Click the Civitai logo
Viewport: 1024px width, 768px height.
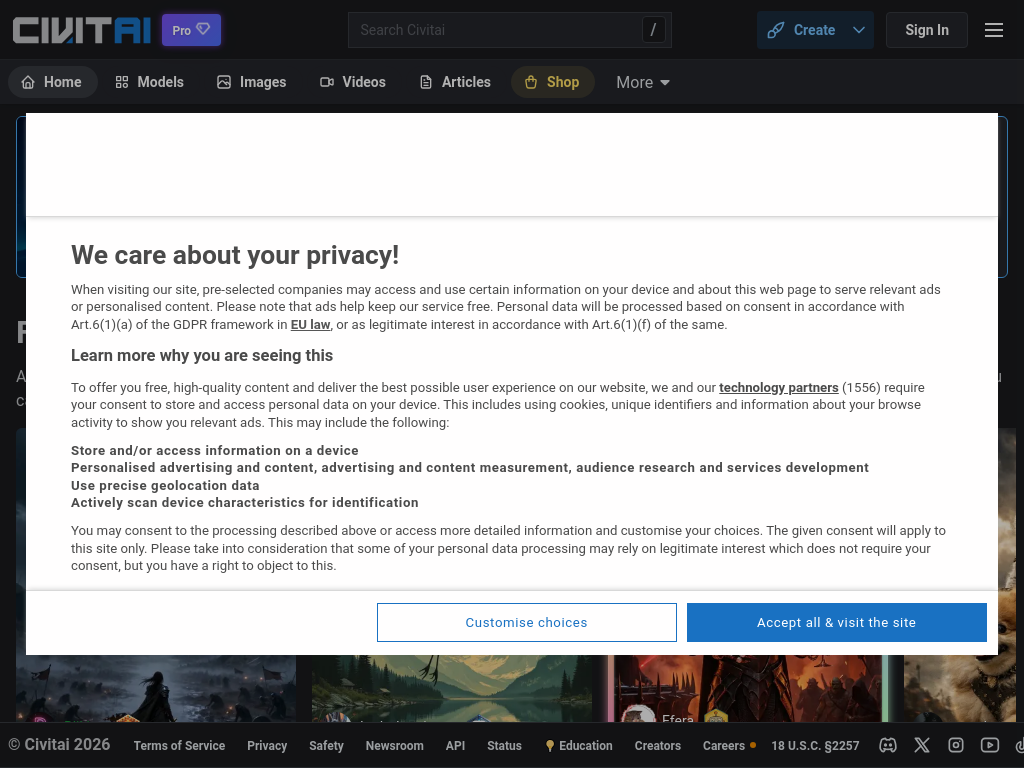pos(82,30)
